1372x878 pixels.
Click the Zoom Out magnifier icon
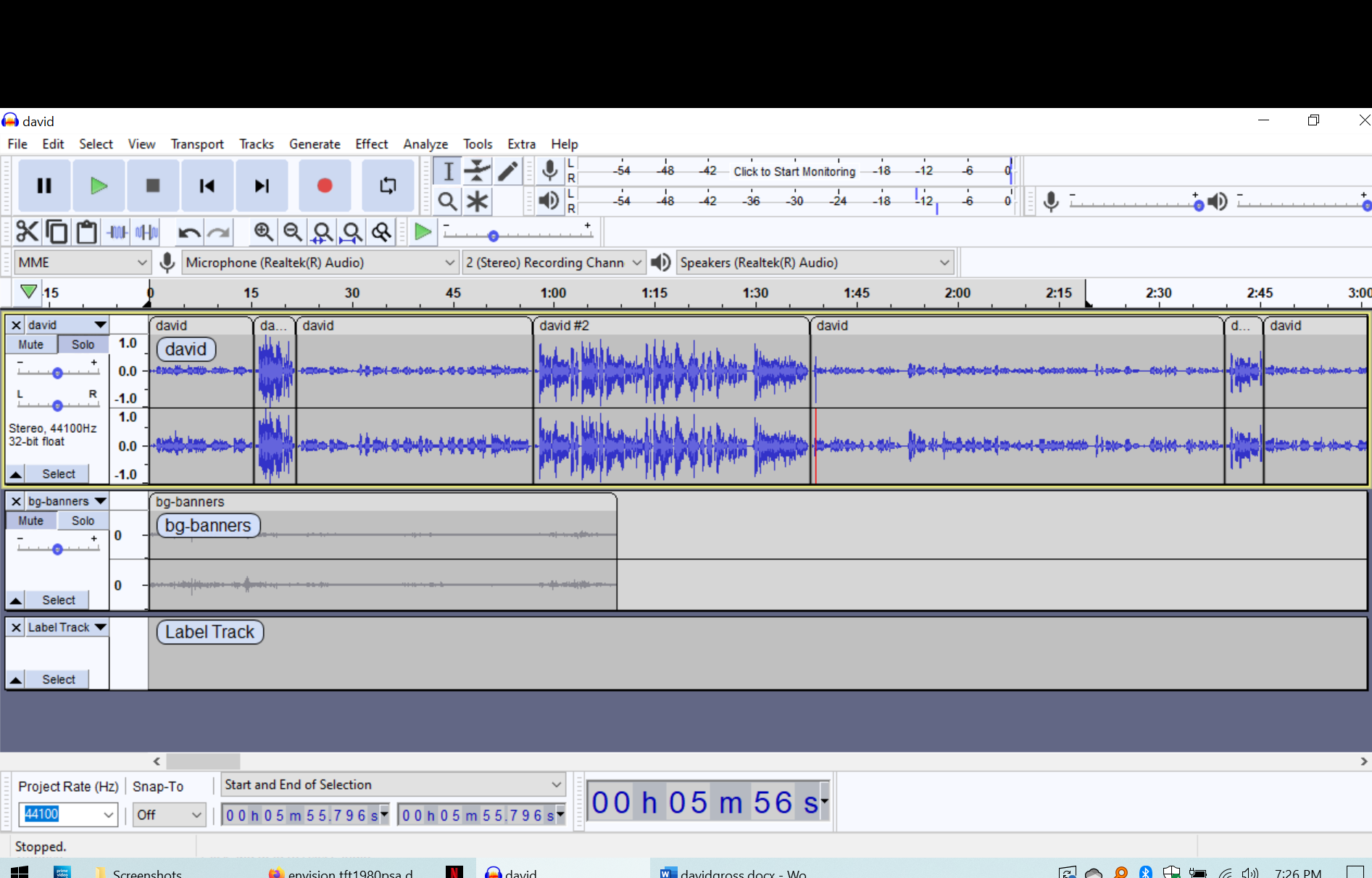(x=293, y=232)
